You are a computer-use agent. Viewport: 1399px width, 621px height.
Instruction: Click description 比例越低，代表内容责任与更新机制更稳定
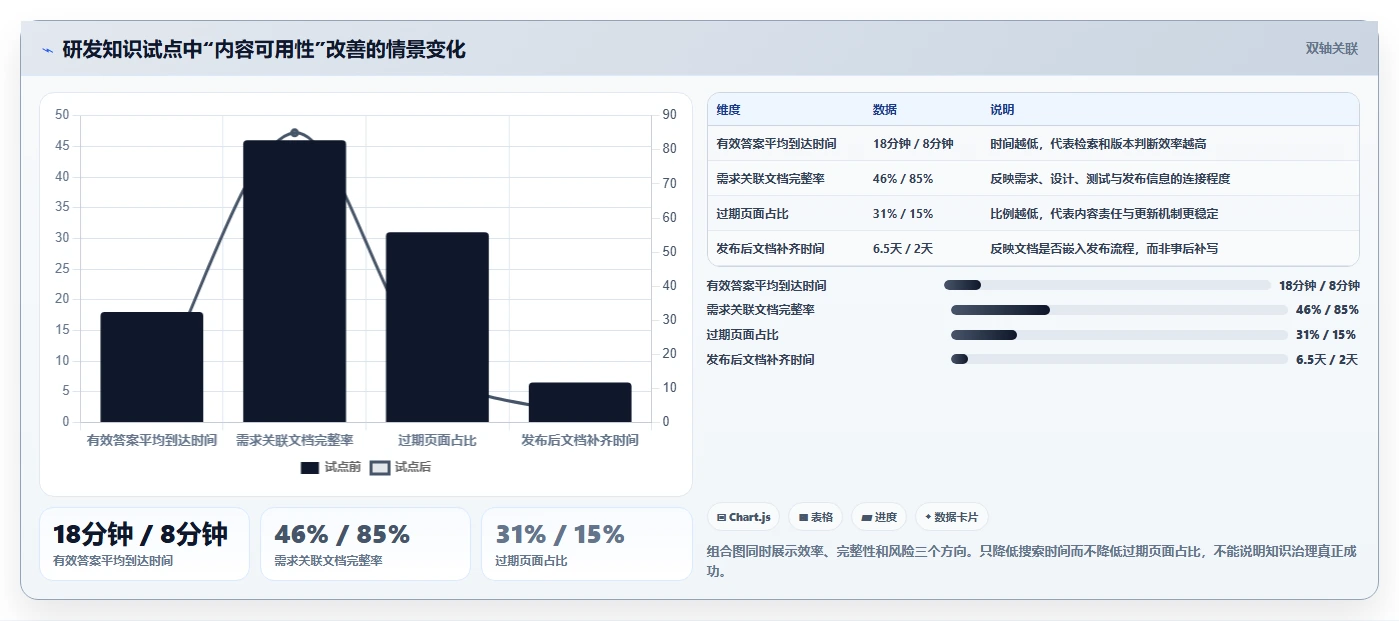(x=1104, y=214)
